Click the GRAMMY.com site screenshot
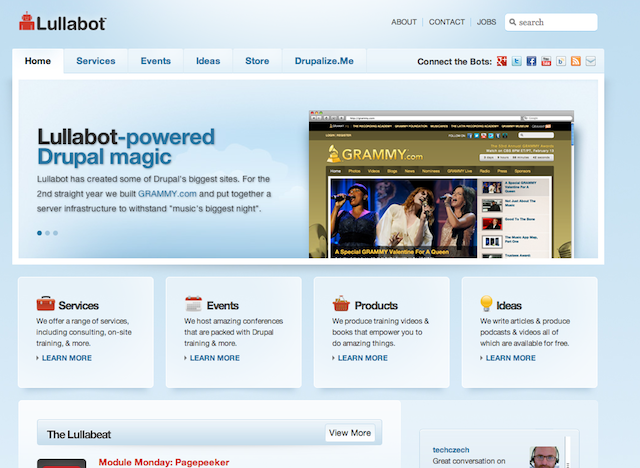 pos(441,184)
